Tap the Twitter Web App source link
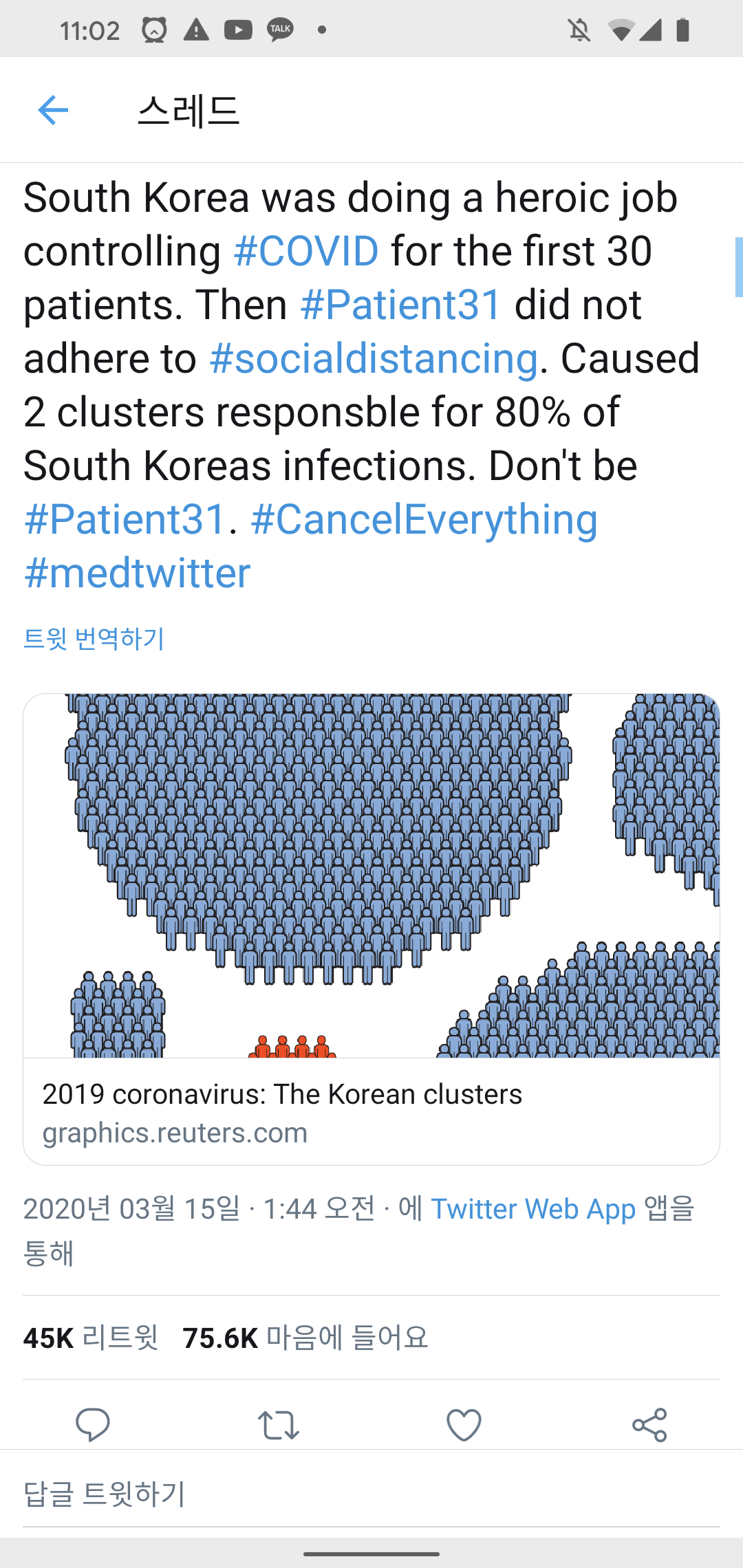 tap(533, 1209)
